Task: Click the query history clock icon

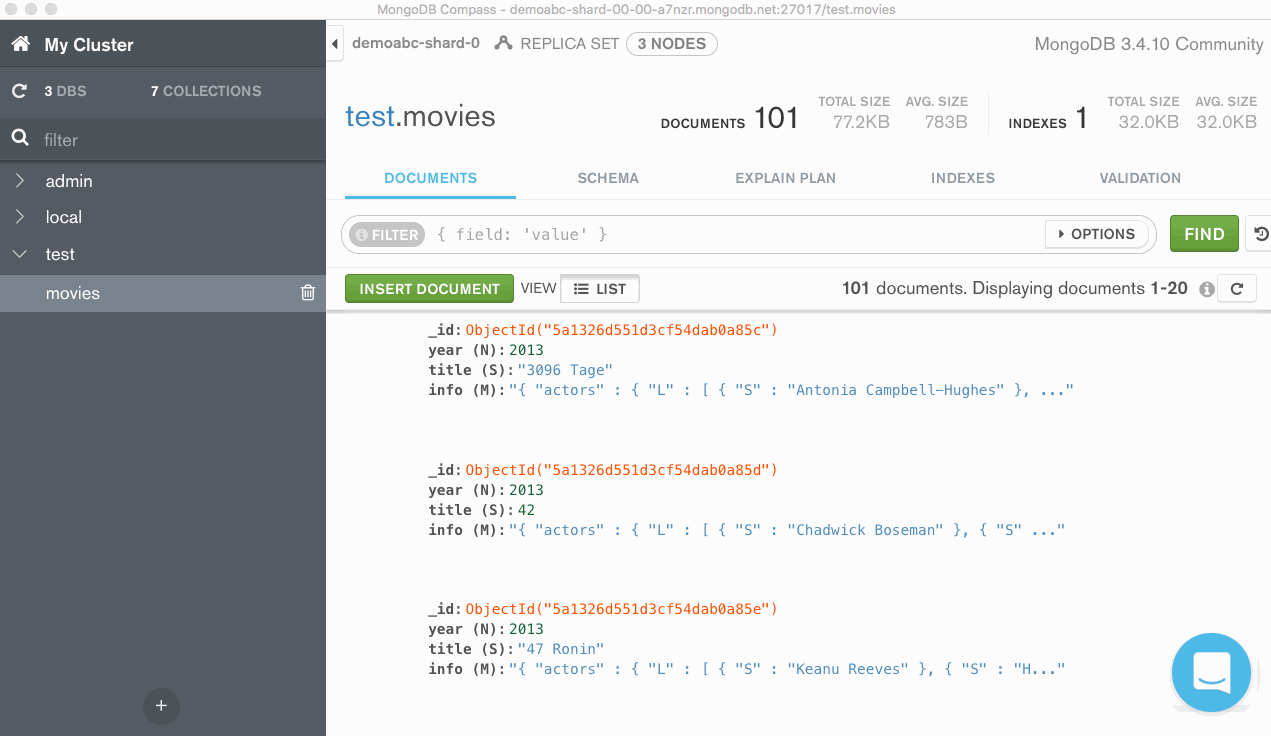Action: pos(1260,234)
